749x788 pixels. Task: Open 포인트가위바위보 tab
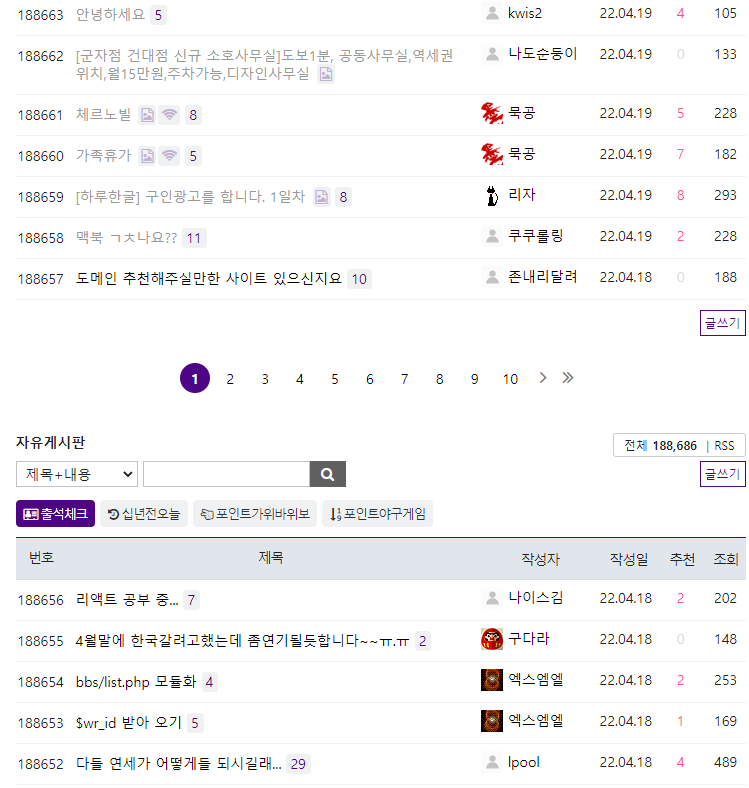click(x=255, y=514)
